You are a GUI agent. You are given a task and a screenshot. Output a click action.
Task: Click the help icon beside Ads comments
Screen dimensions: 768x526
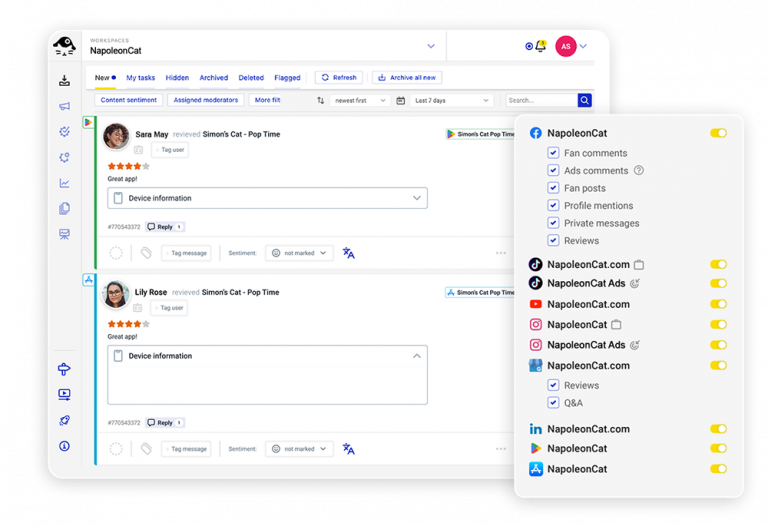coord(639,170)
